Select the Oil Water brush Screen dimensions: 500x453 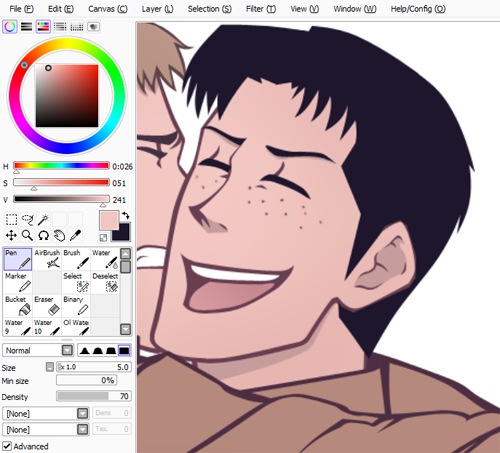(76, 327)
